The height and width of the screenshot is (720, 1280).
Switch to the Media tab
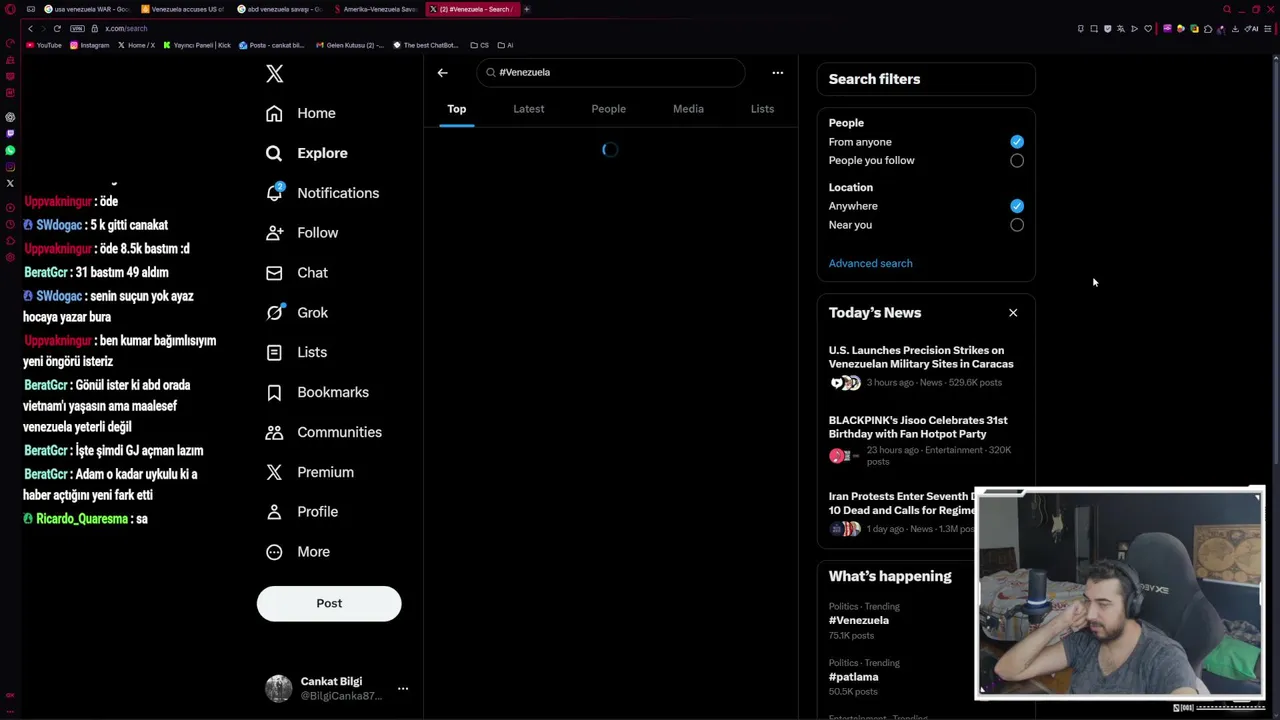click(688, 109)
